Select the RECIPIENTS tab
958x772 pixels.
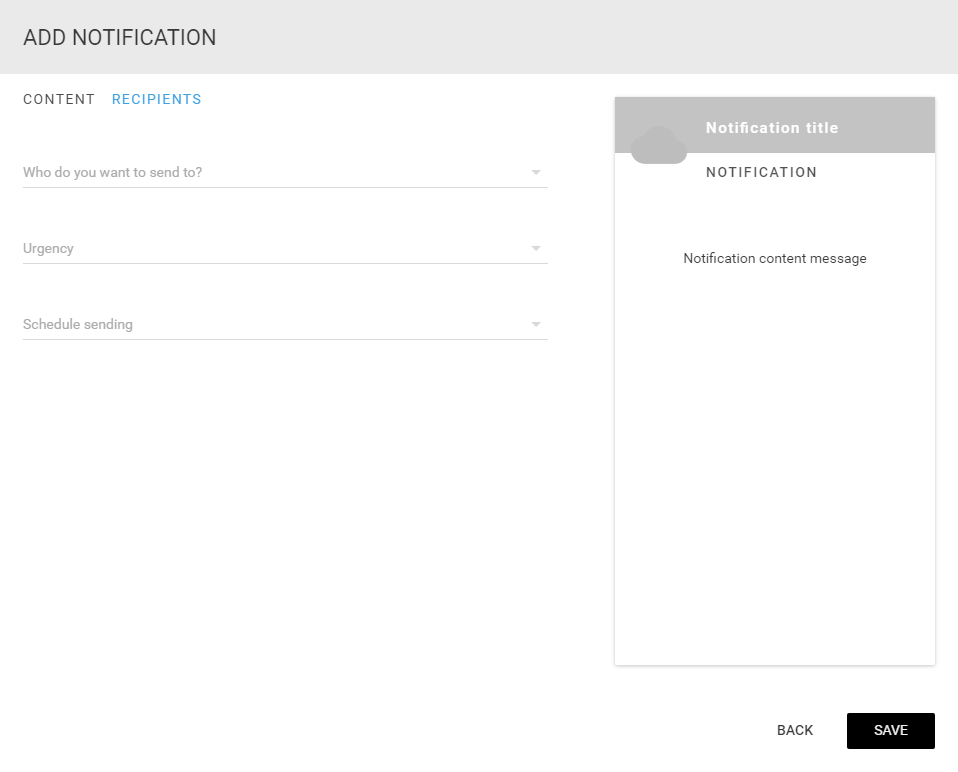(x=156, y=100)
